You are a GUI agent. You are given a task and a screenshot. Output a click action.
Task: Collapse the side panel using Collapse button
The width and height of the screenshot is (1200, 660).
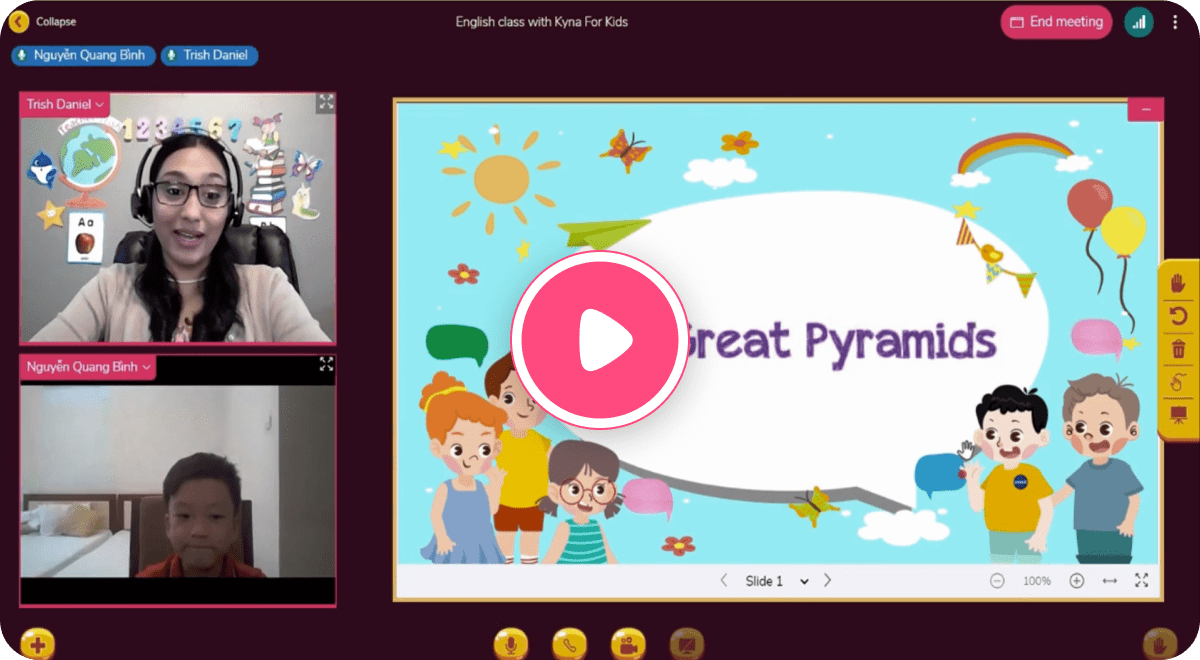(43, 21)
